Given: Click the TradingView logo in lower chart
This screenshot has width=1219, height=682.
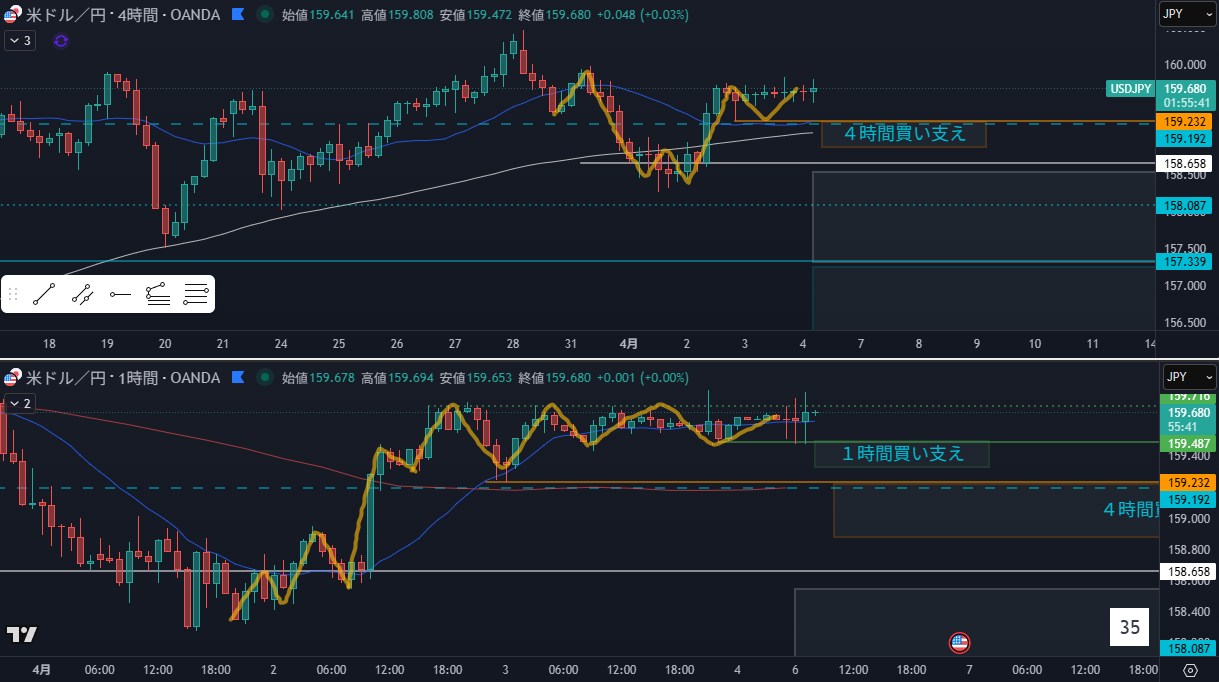Looking at the screenshot, I should coord(22,634).
